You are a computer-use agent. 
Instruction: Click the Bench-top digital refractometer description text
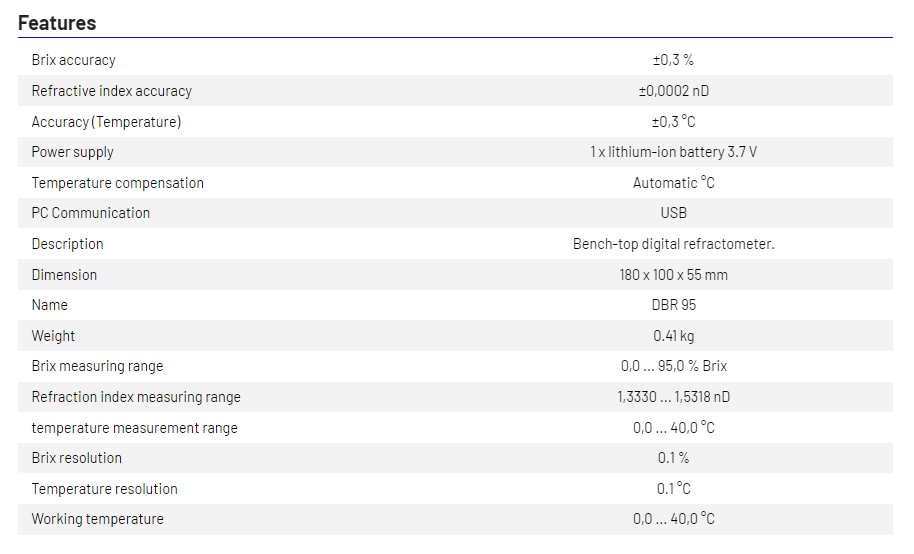pos(673,244)
